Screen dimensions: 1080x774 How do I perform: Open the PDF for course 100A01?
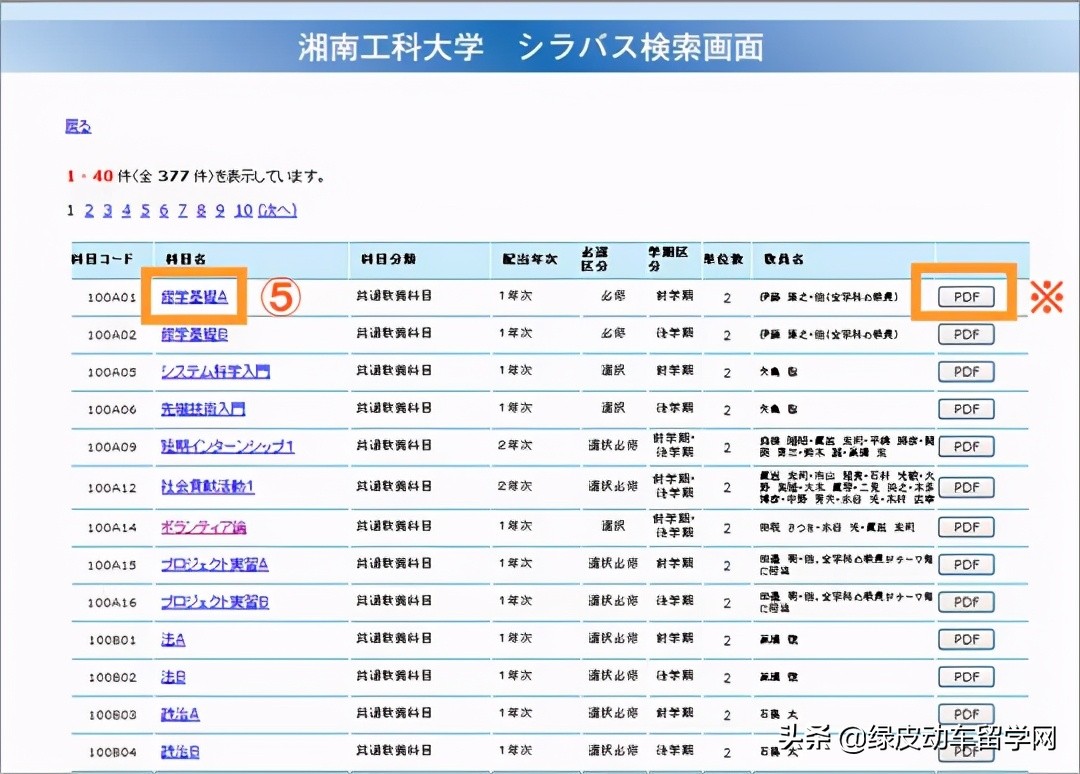point(965,296)
